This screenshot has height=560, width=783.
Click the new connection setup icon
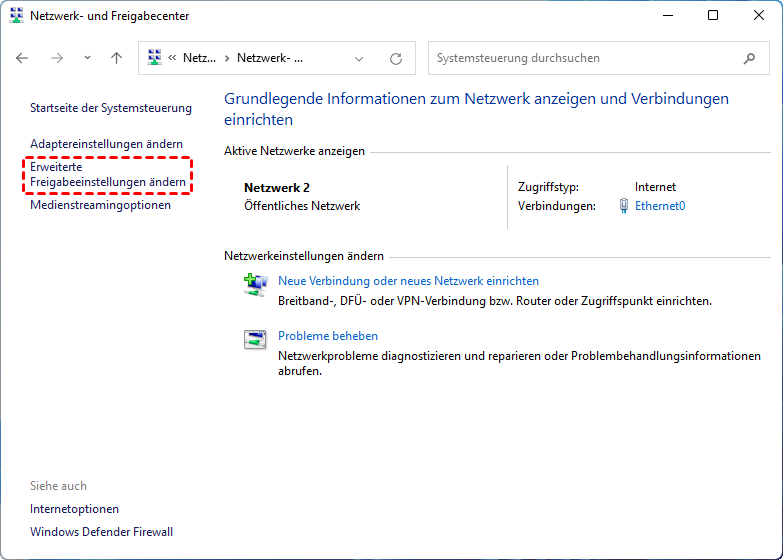point(255,286)
